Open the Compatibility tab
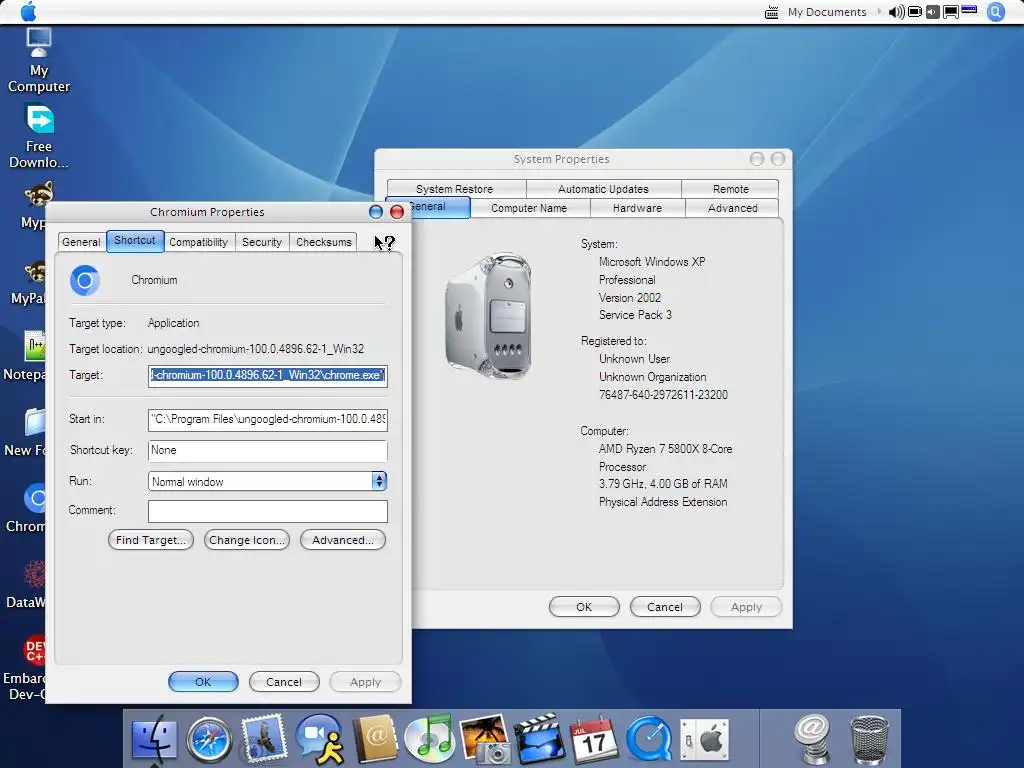1024x768 pixels. (x=199, y=242)
